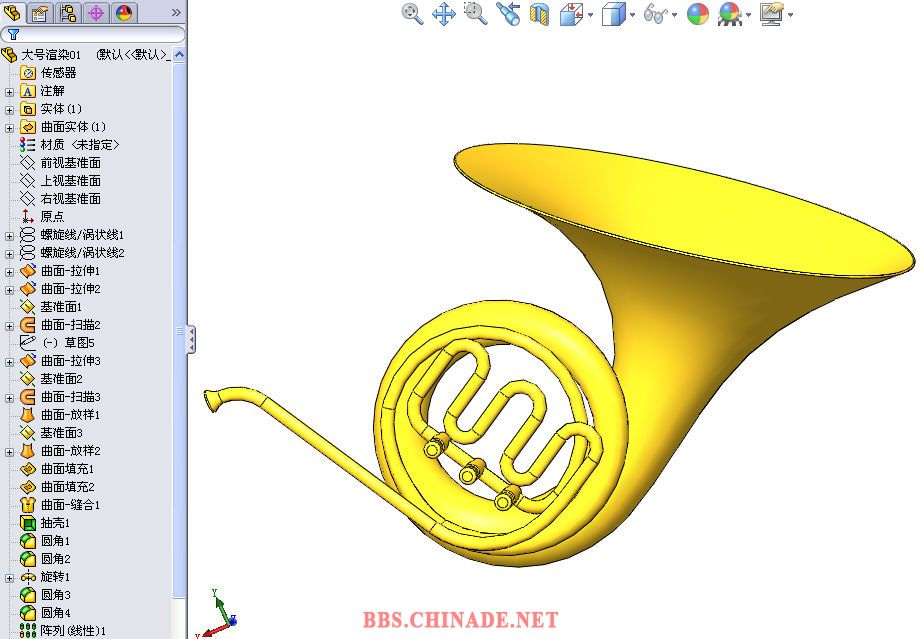Click the four-arrow pan icon in view toolbar
Screen dimensions: 922x639
tap(444, 14)
